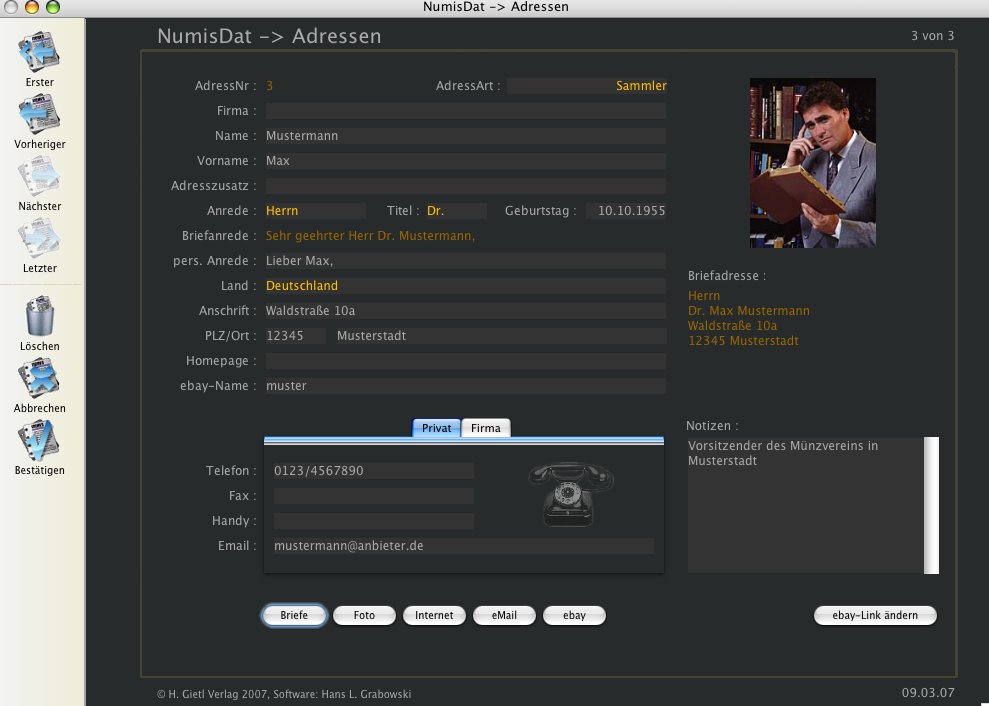Go to first record with Erster icon

coord(39,52)
